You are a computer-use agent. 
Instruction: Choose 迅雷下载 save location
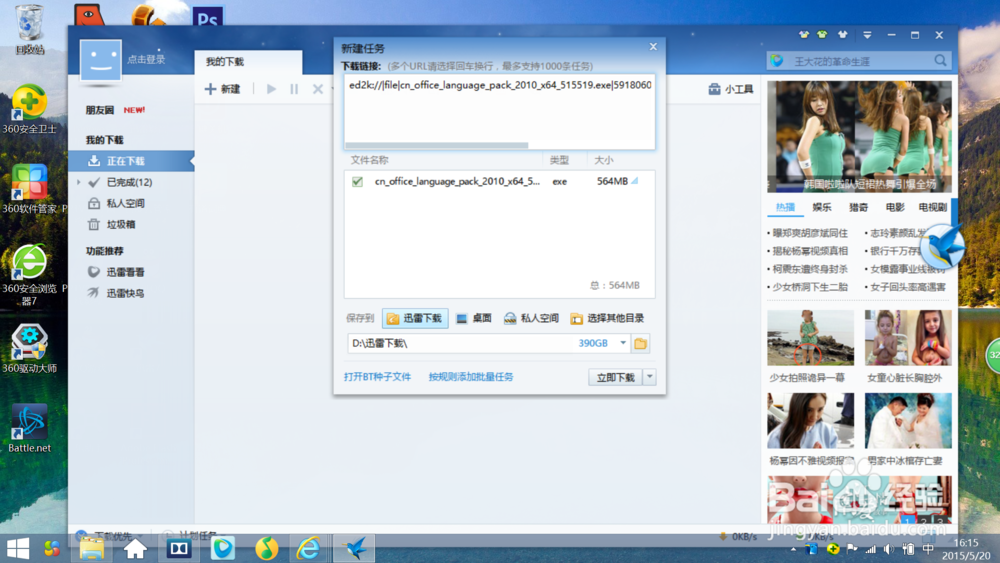point(415,318)
